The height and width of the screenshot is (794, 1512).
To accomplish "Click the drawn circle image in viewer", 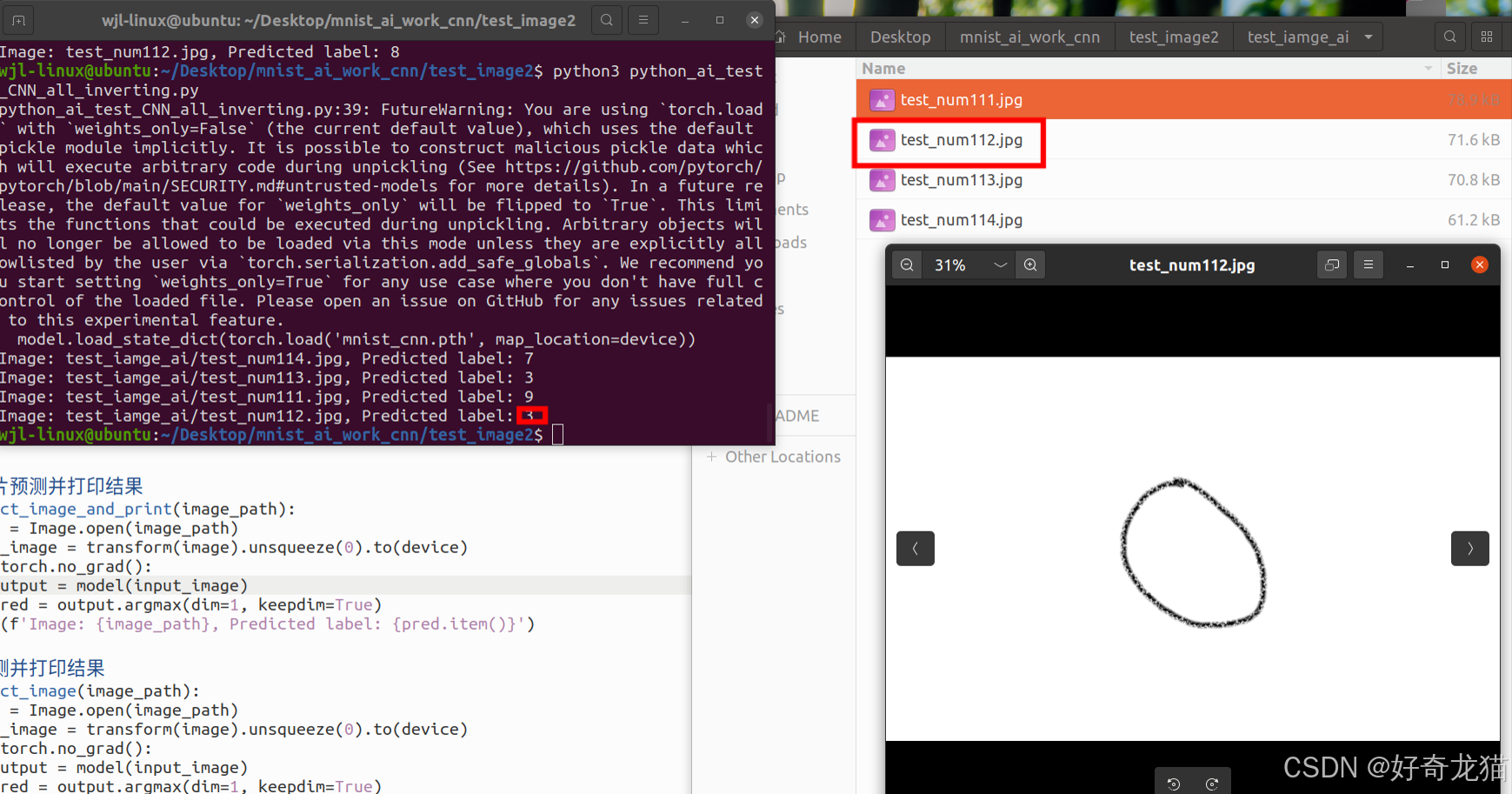I will click(1193, 552).
